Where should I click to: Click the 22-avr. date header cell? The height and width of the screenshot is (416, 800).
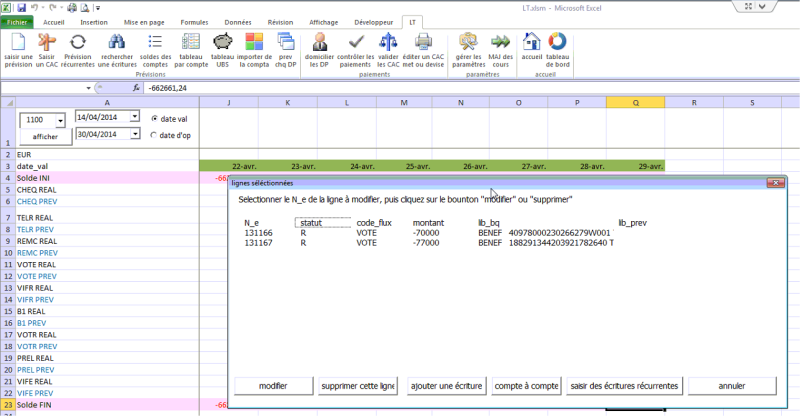(x=229, y=166)
